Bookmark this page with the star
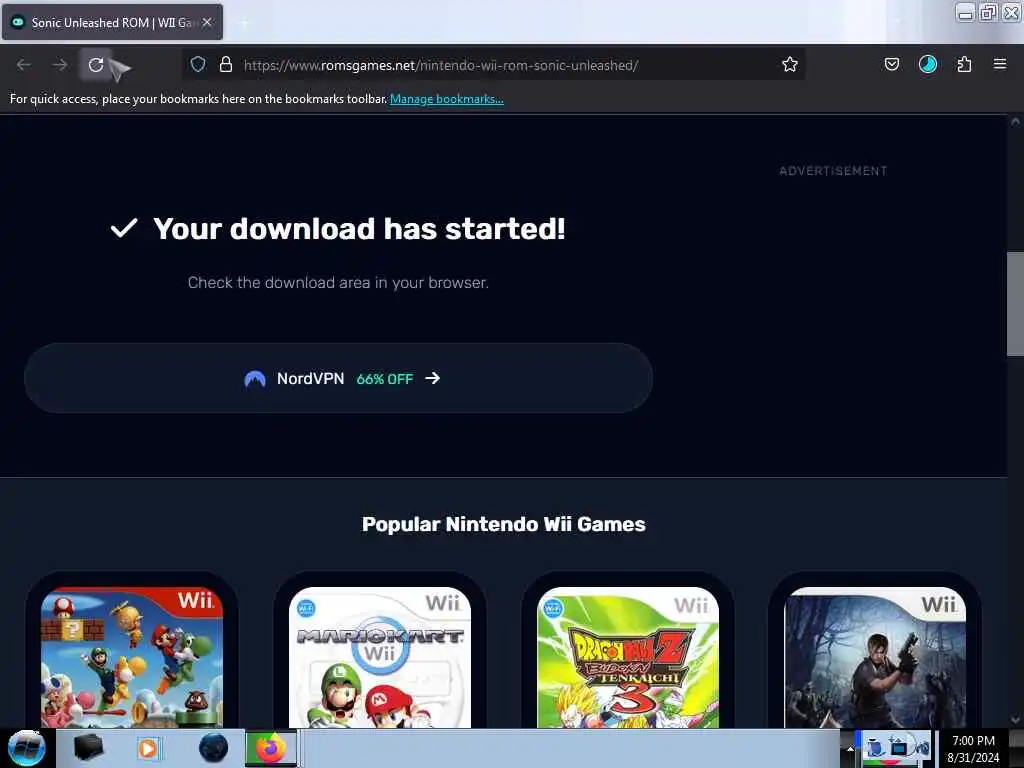The height and width of the screenshot is (768, 1024). coord(790,64)
